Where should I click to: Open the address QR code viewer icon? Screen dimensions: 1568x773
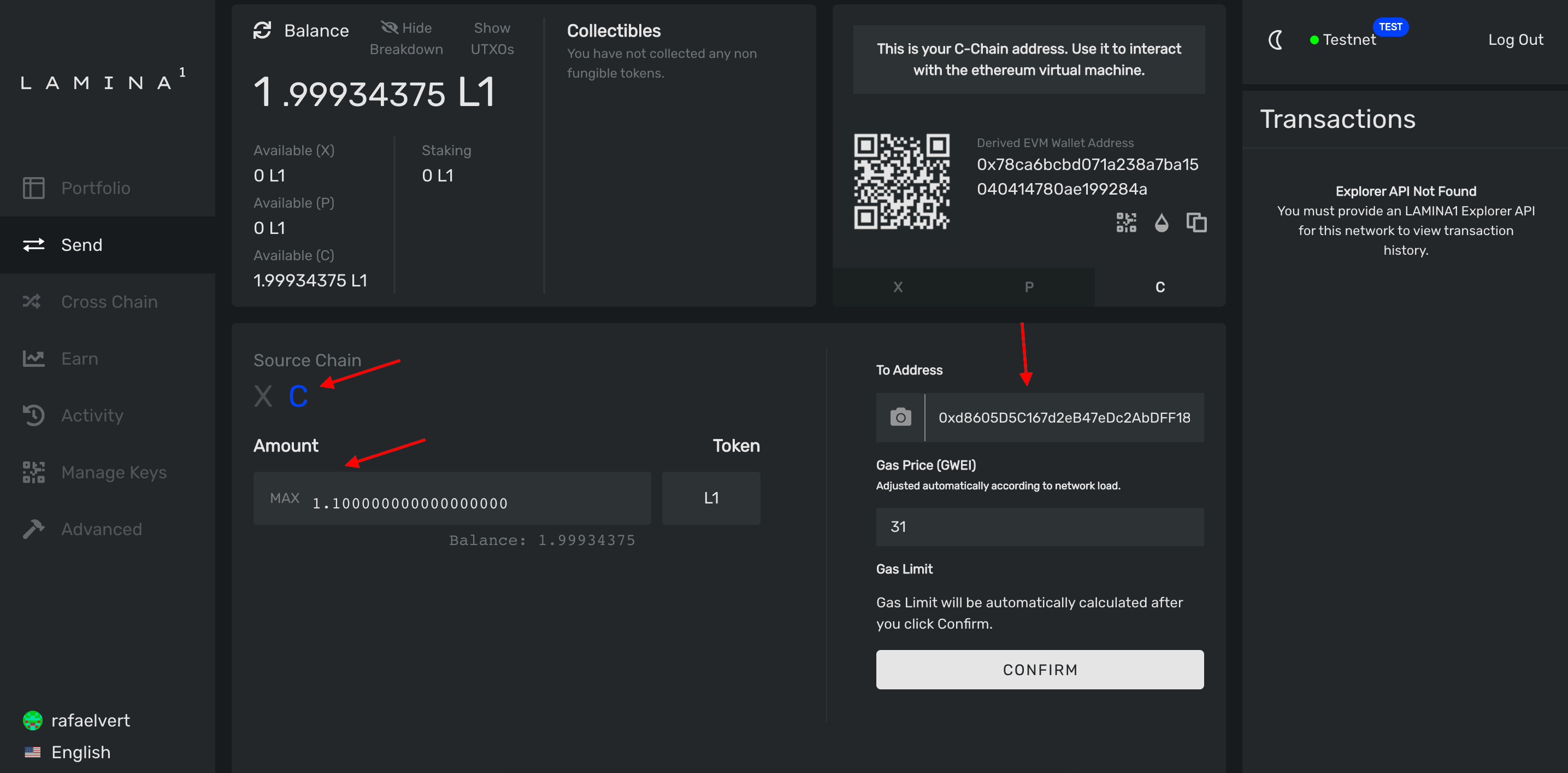[1126, 222]
